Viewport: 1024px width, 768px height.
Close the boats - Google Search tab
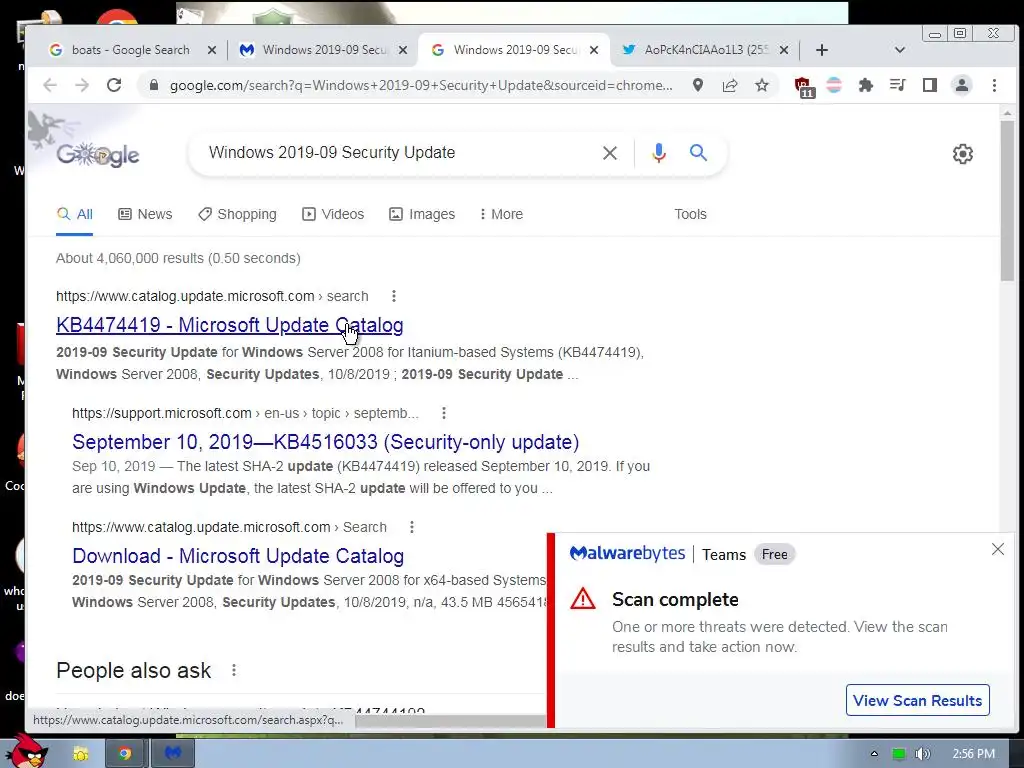pos(212,50)
